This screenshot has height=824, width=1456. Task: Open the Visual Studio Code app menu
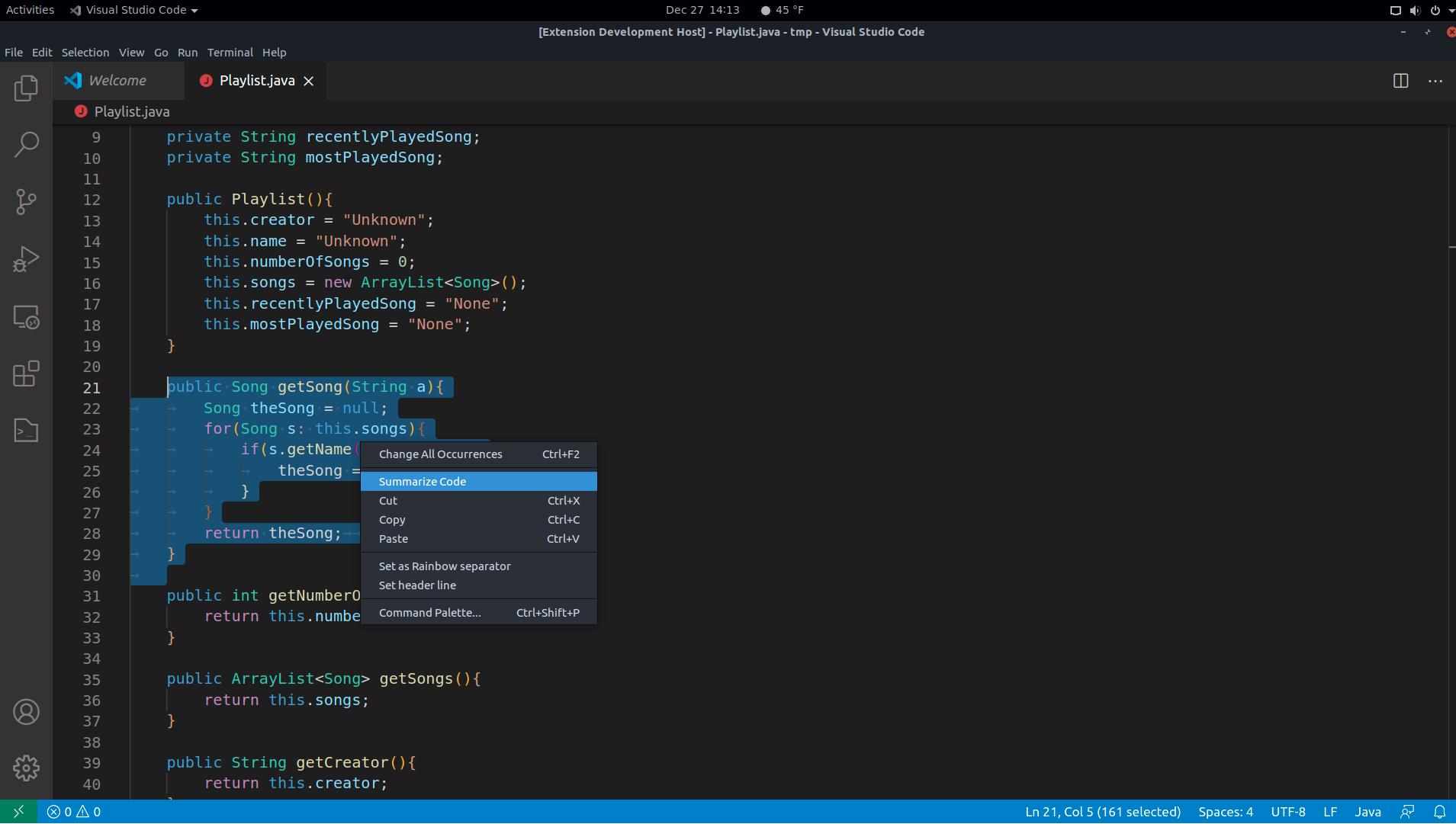(x=134, y=10)
